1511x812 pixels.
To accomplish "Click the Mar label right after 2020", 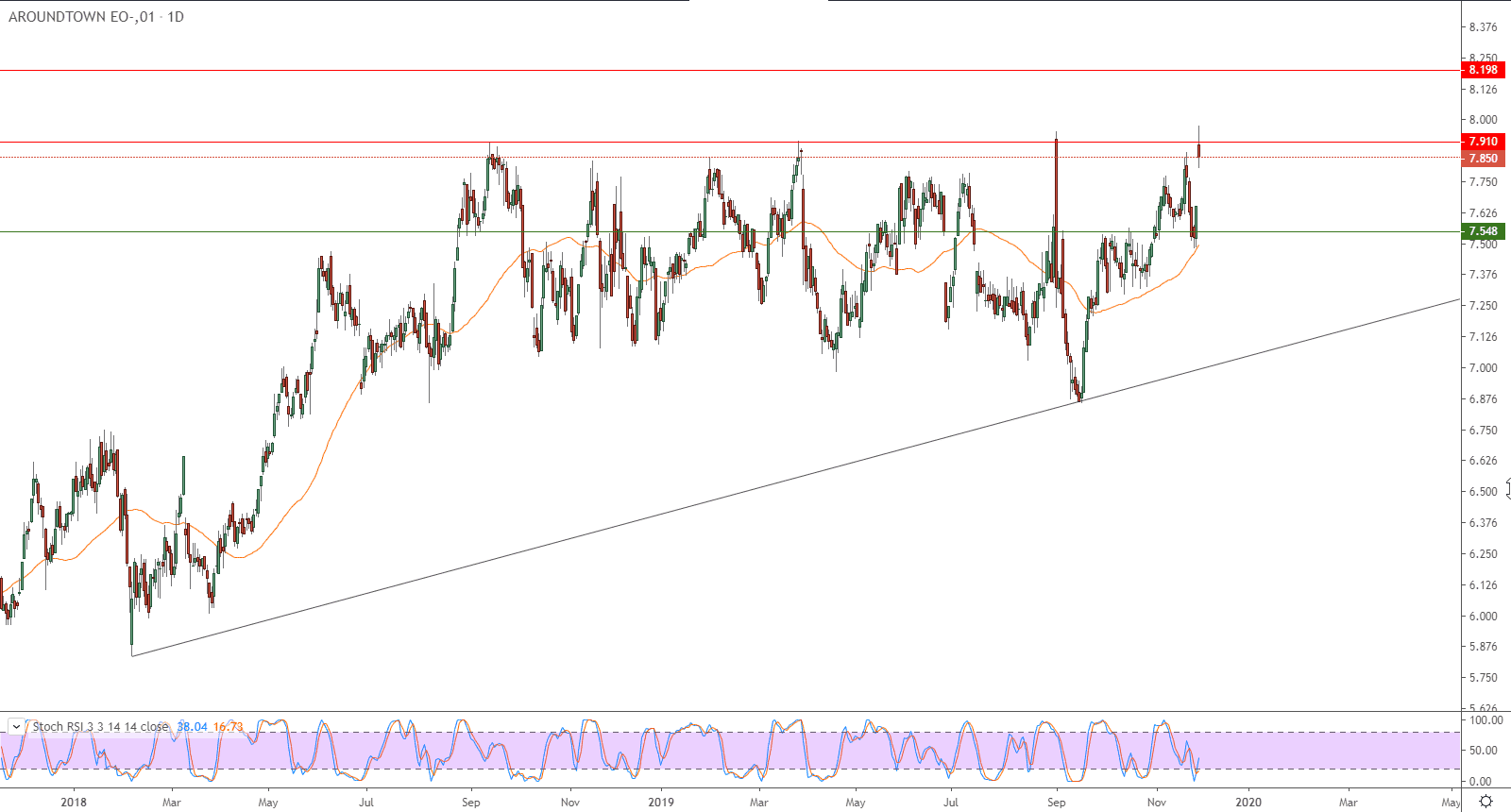I will pos(1349,803).
